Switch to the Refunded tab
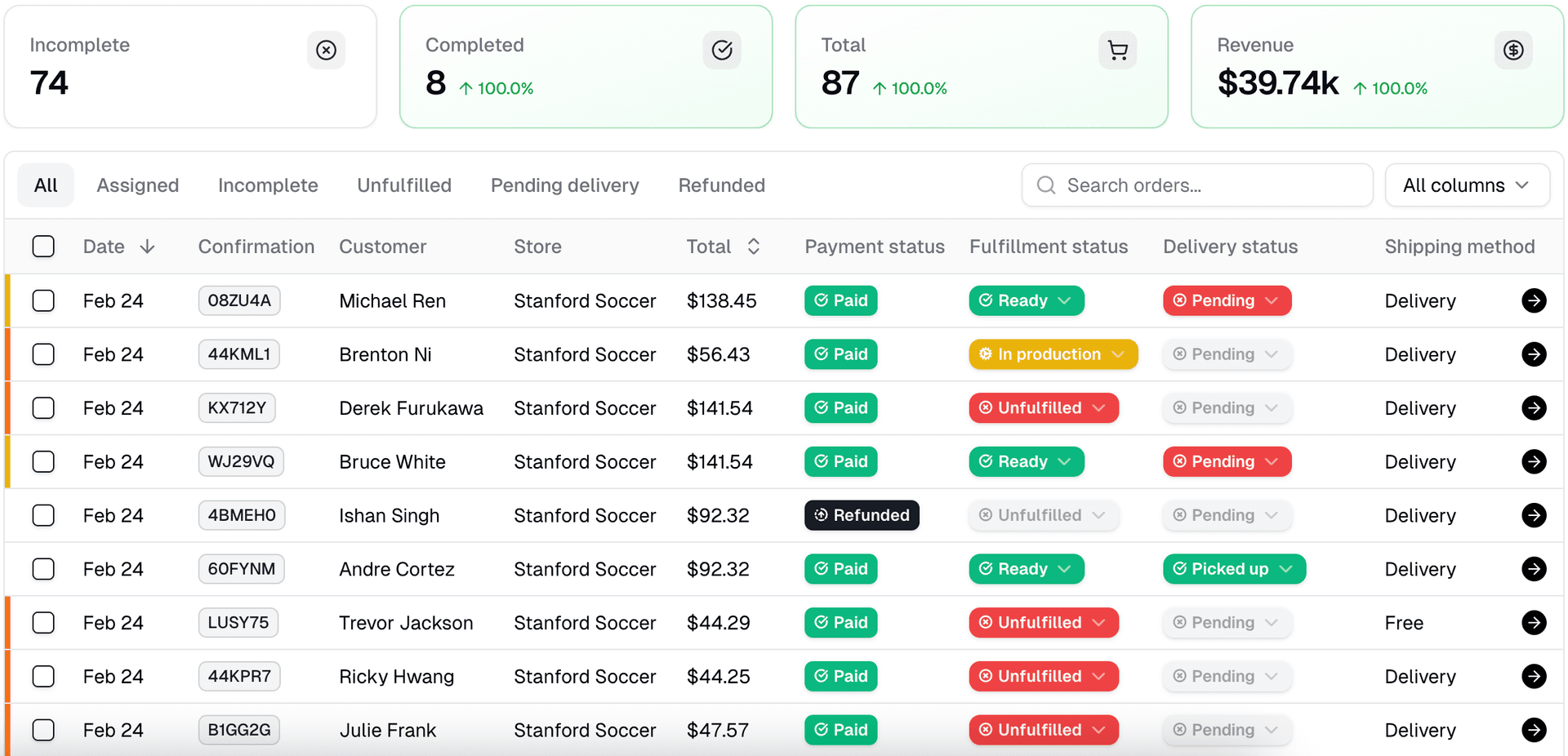 [721, 185]
